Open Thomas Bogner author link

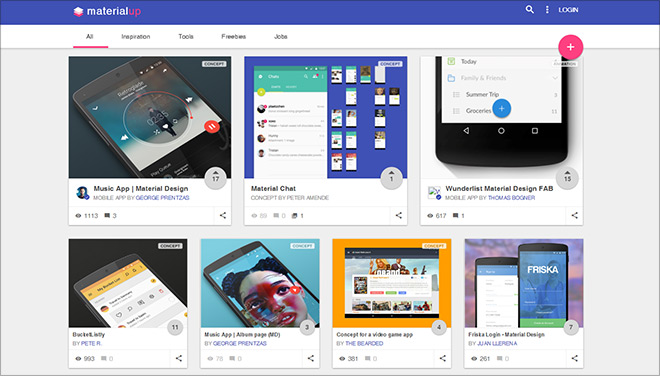(511, 198)
